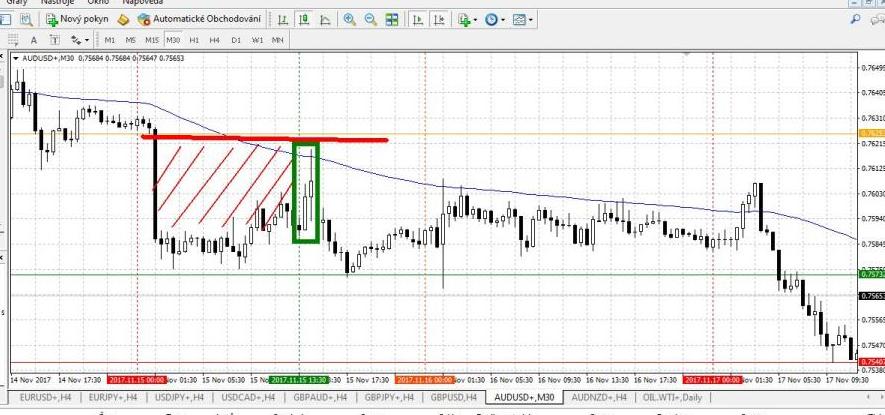This screenshot has height=415, width=885.
Task: Switch chart to line chart type
Action: click(x=325, y=20)
